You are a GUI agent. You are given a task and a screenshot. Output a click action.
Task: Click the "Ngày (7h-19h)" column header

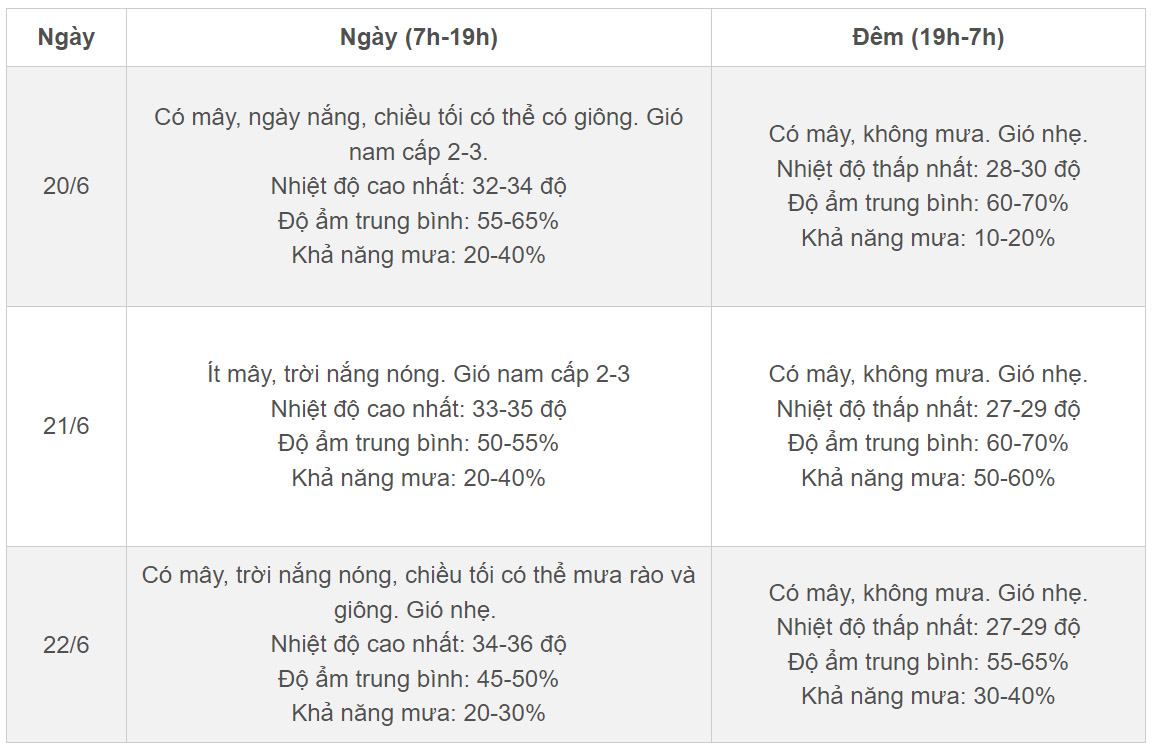click(418, 38)
